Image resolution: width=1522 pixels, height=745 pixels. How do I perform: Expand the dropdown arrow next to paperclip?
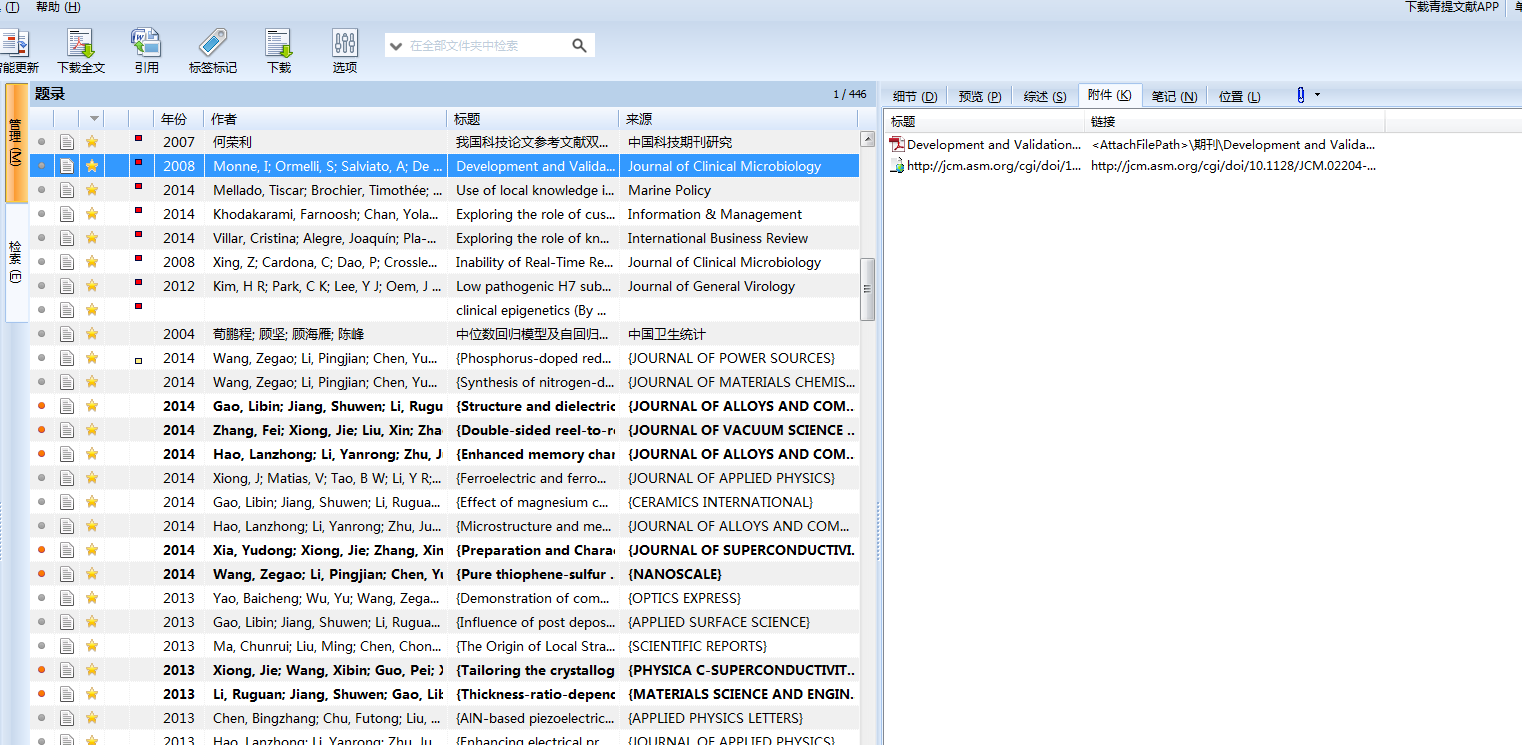tap(1317, 95)
